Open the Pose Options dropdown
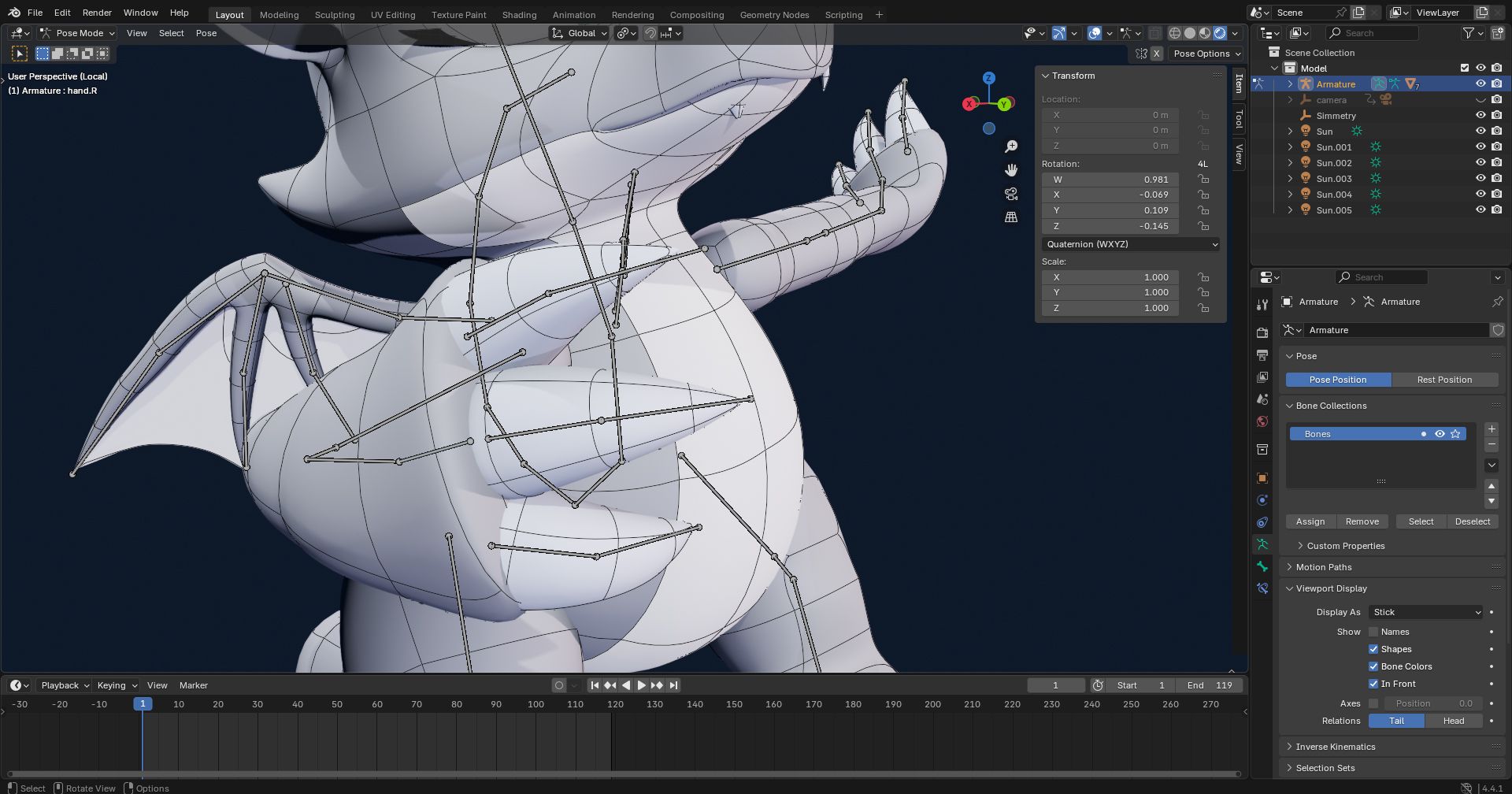The height and width of the screenshot is (794, 1512). click(1206, 54)
